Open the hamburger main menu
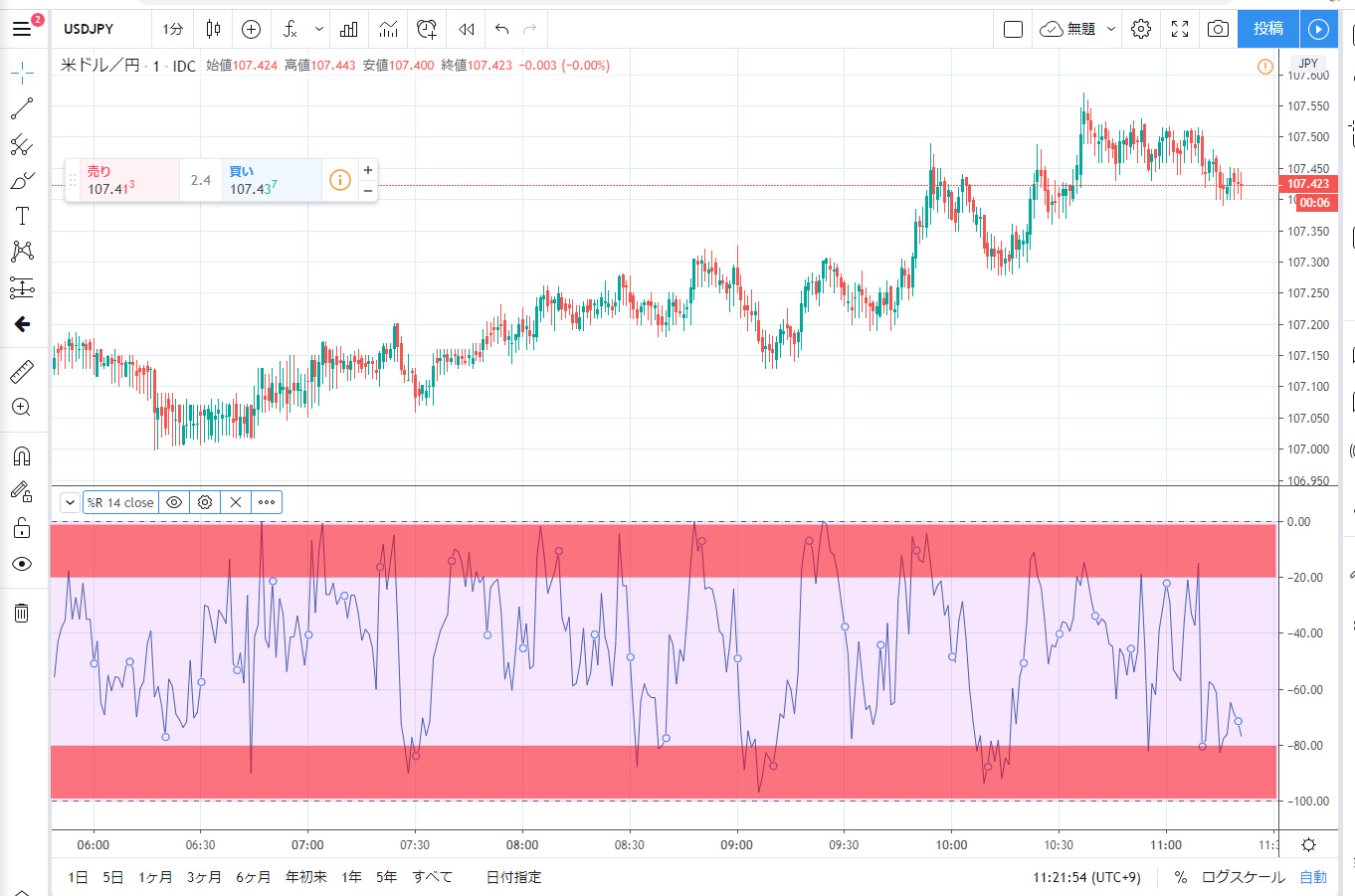 22,29
